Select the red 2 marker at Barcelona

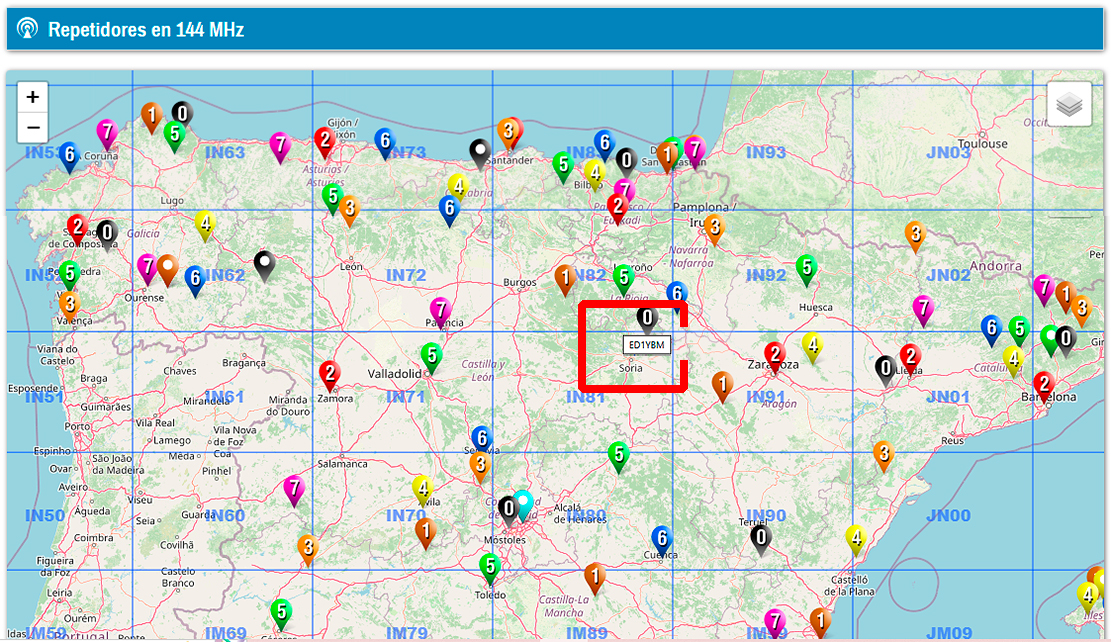point(1043,386)
